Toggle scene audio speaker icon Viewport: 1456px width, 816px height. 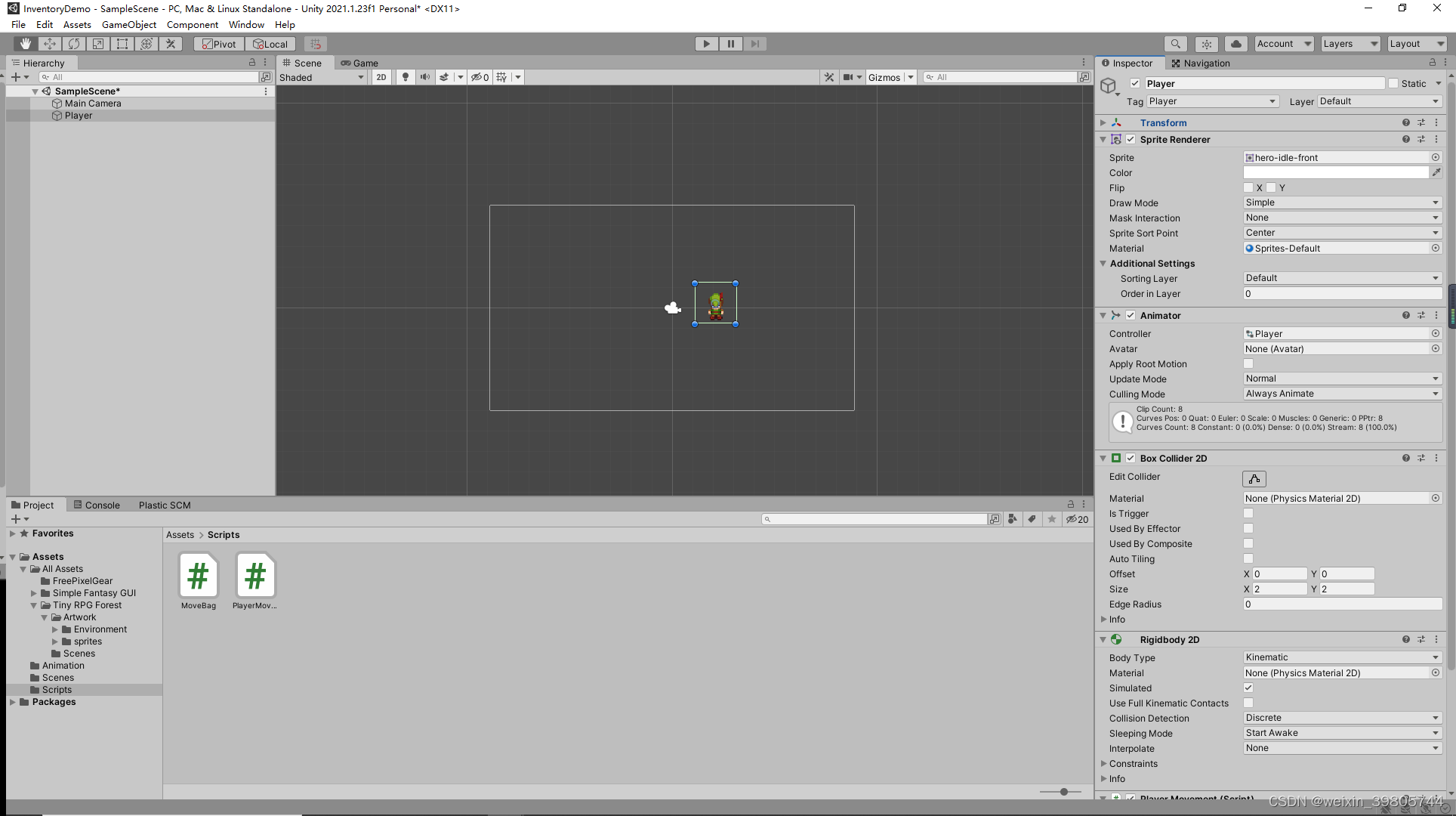click(425, 77)
